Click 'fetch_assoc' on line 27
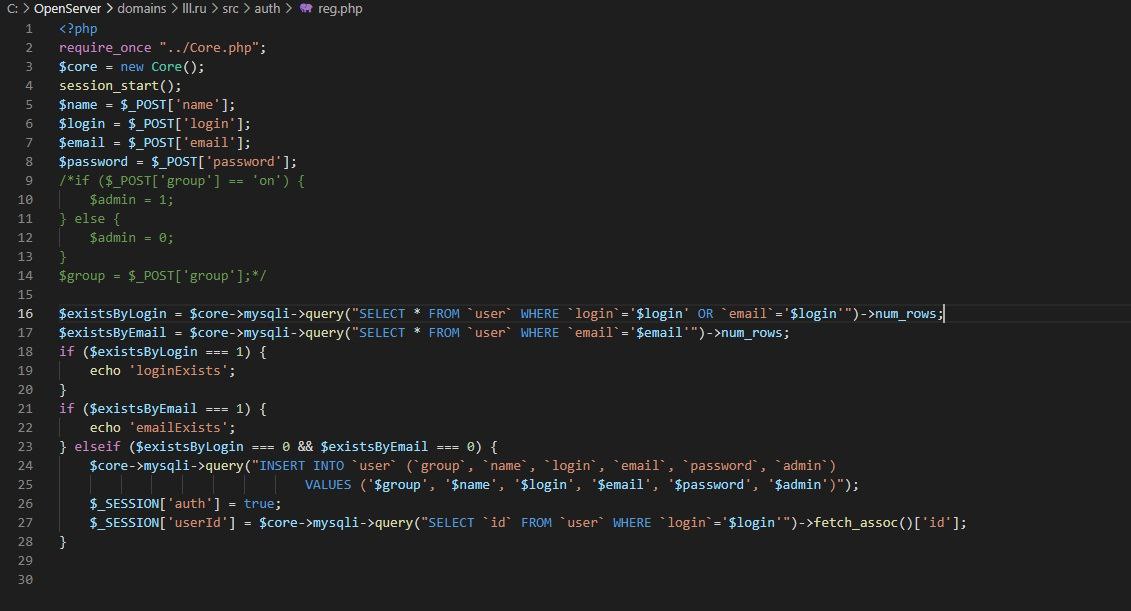This screenshot has width=1131, height=611. tap(855, 523)
